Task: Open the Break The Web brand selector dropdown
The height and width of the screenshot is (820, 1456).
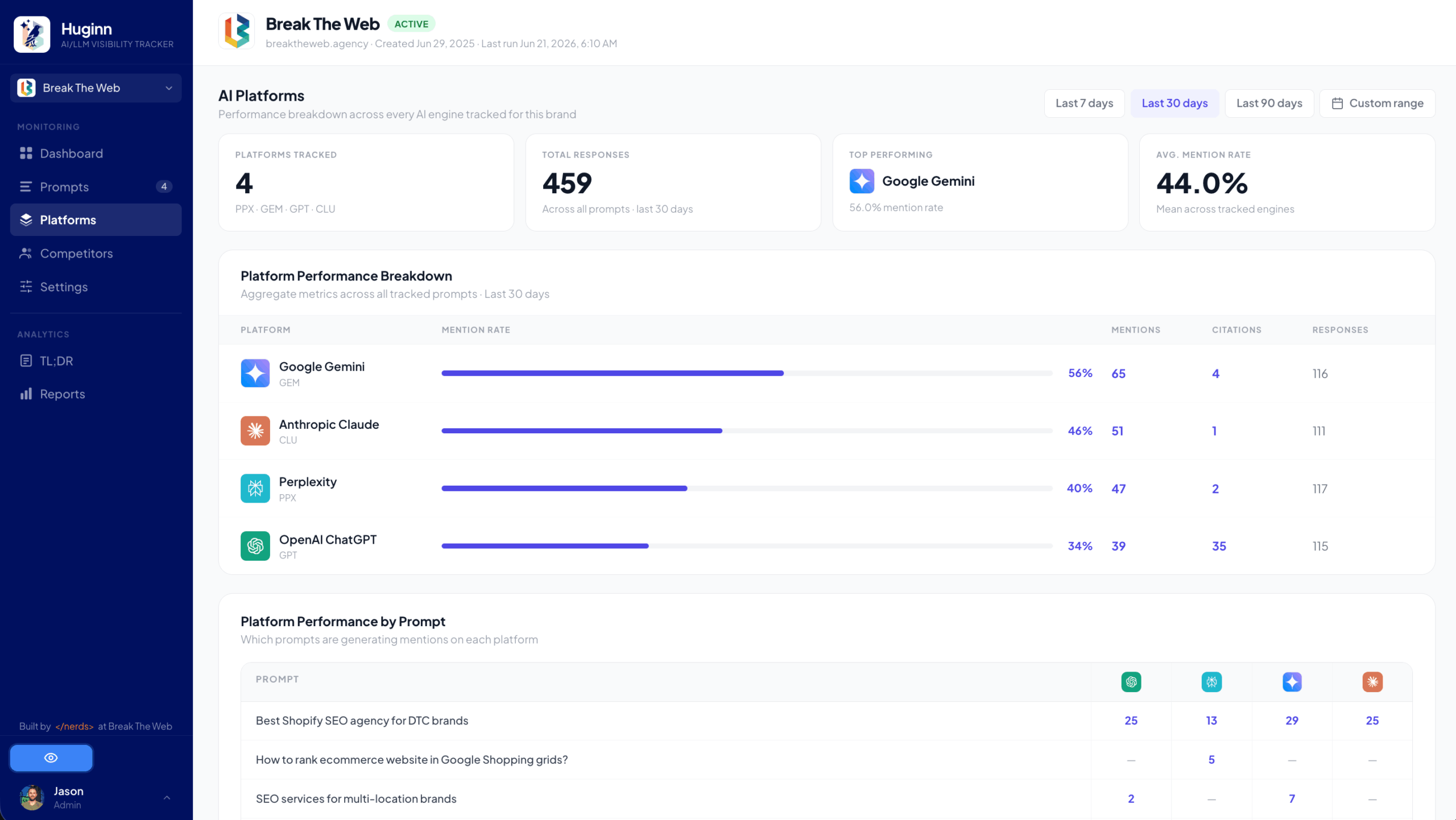Action: [x=96, y=88]
